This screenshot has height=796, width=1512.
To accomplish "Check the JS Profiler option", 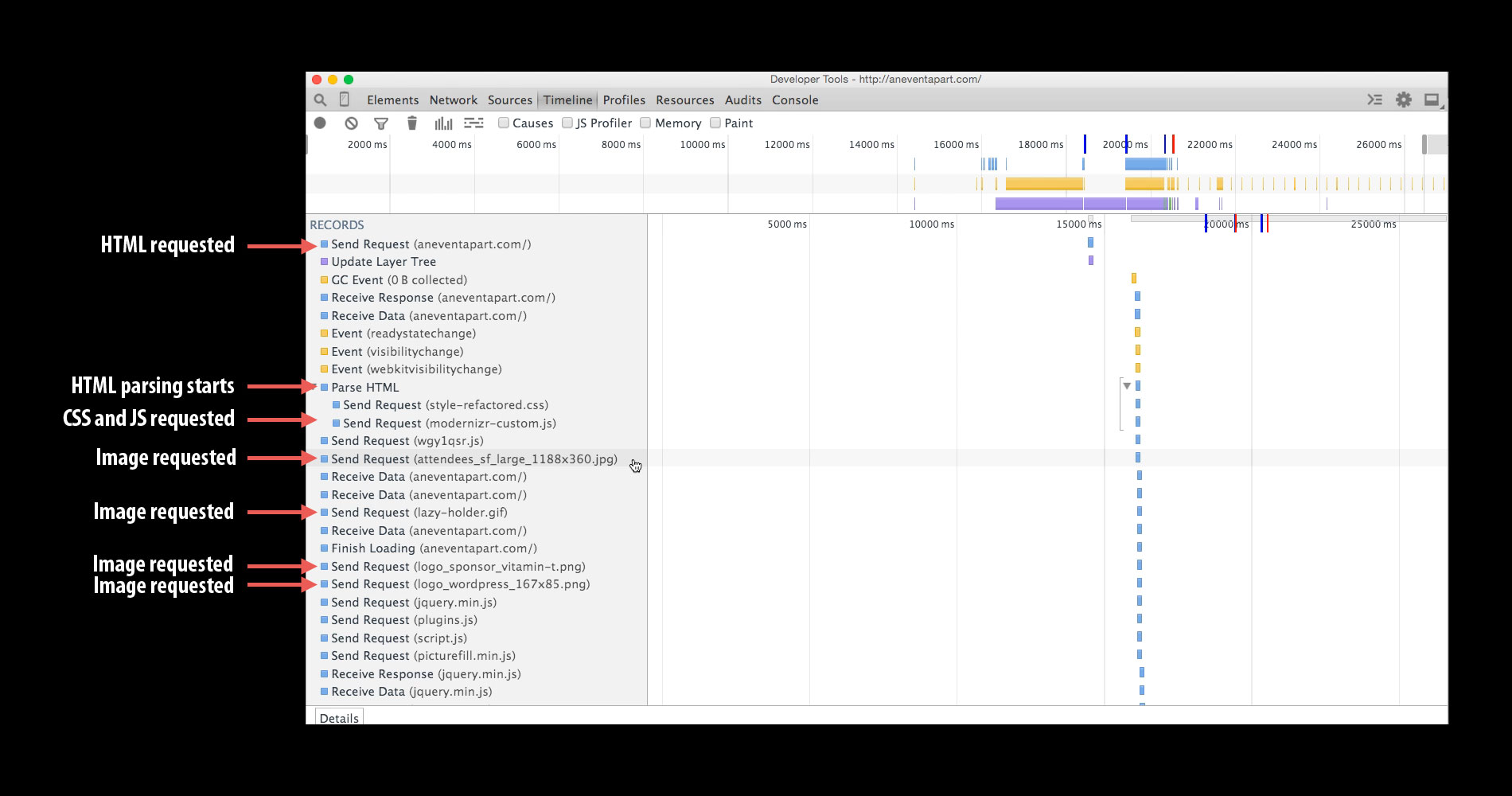I will pos(567,123).
